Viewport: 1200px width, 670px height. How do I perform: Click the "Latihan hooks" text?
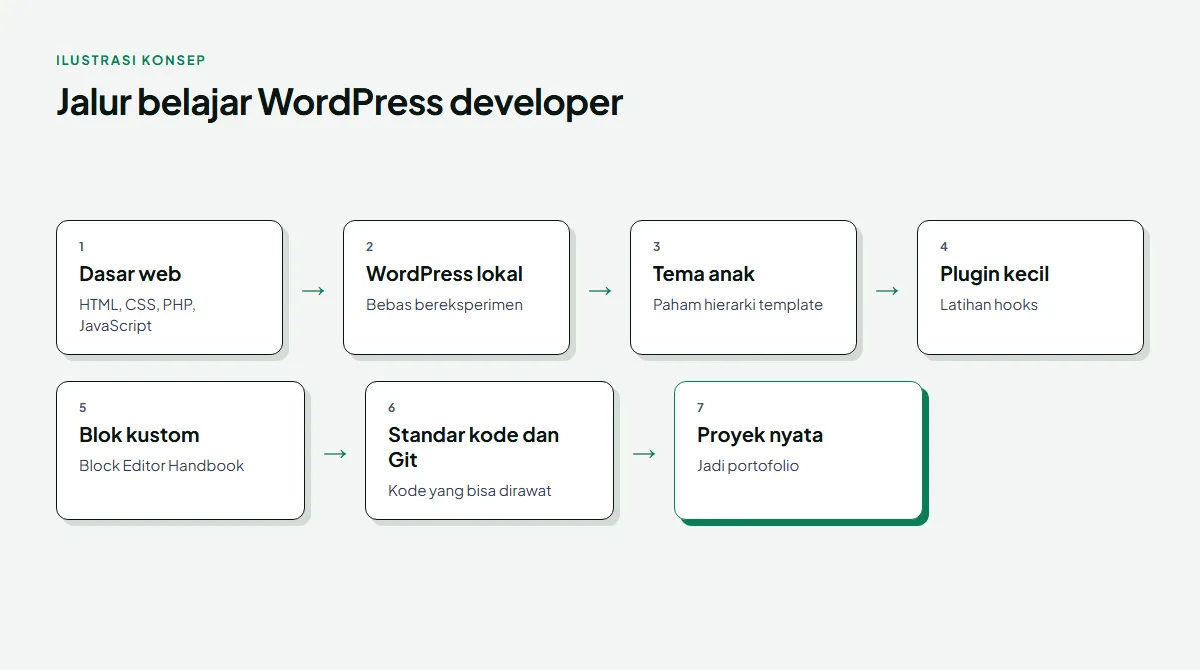[989, 305]
